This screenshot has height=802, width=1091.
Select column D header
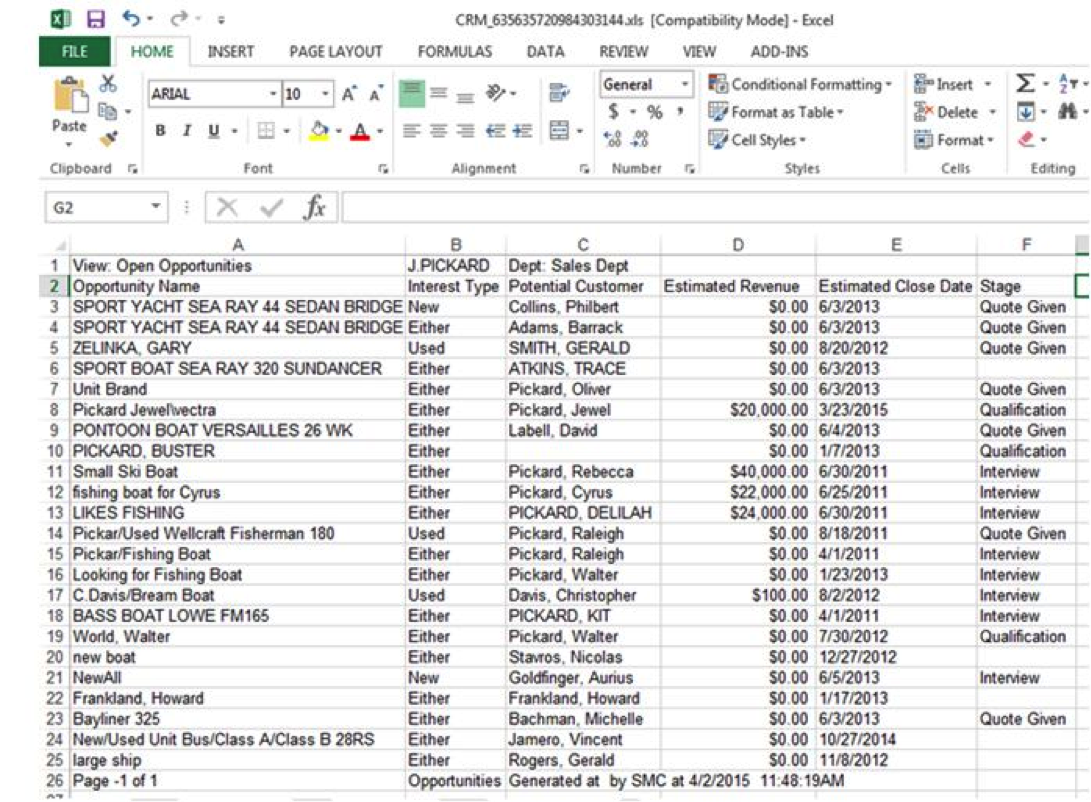tap(738, 245)
